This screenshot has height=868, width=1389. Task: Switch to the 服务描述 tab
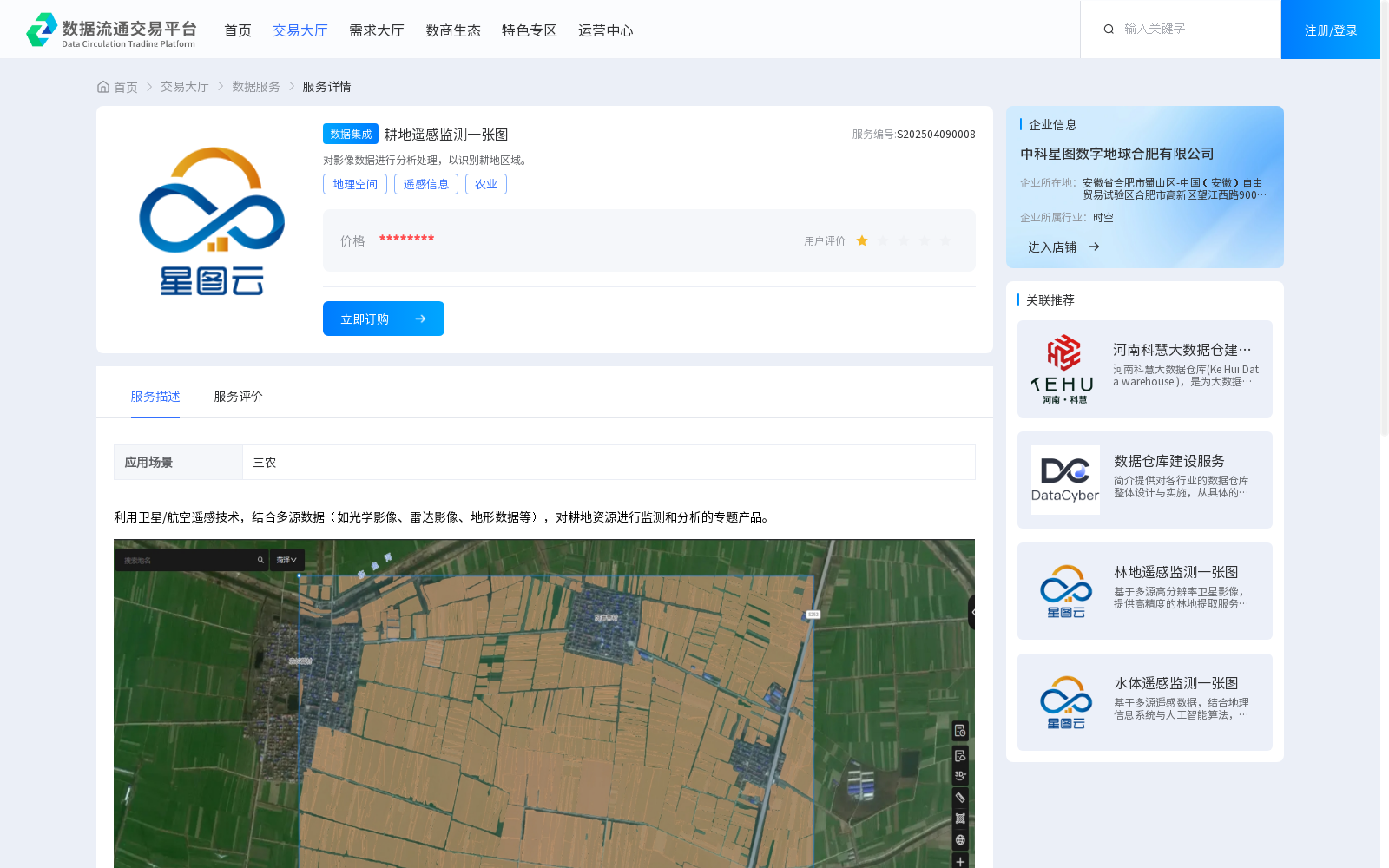(155, 397)
